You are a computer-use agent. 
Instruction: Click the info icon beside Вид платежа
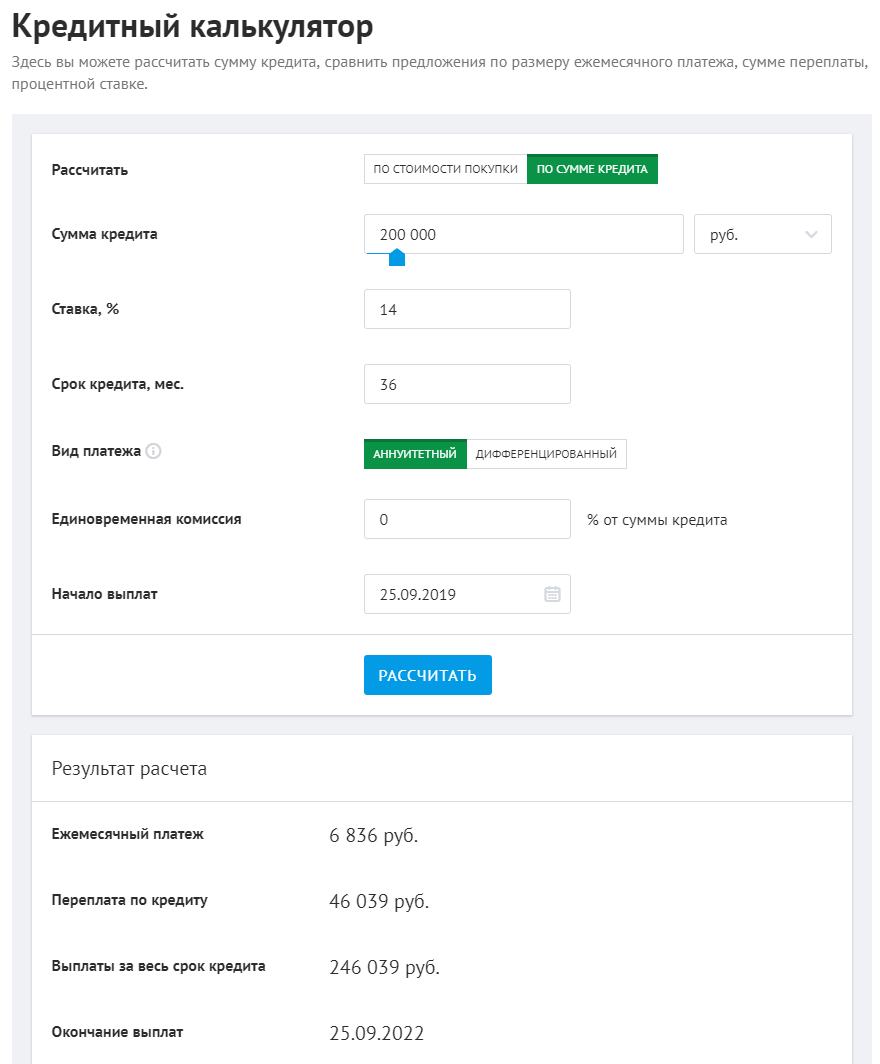[153, 451]
